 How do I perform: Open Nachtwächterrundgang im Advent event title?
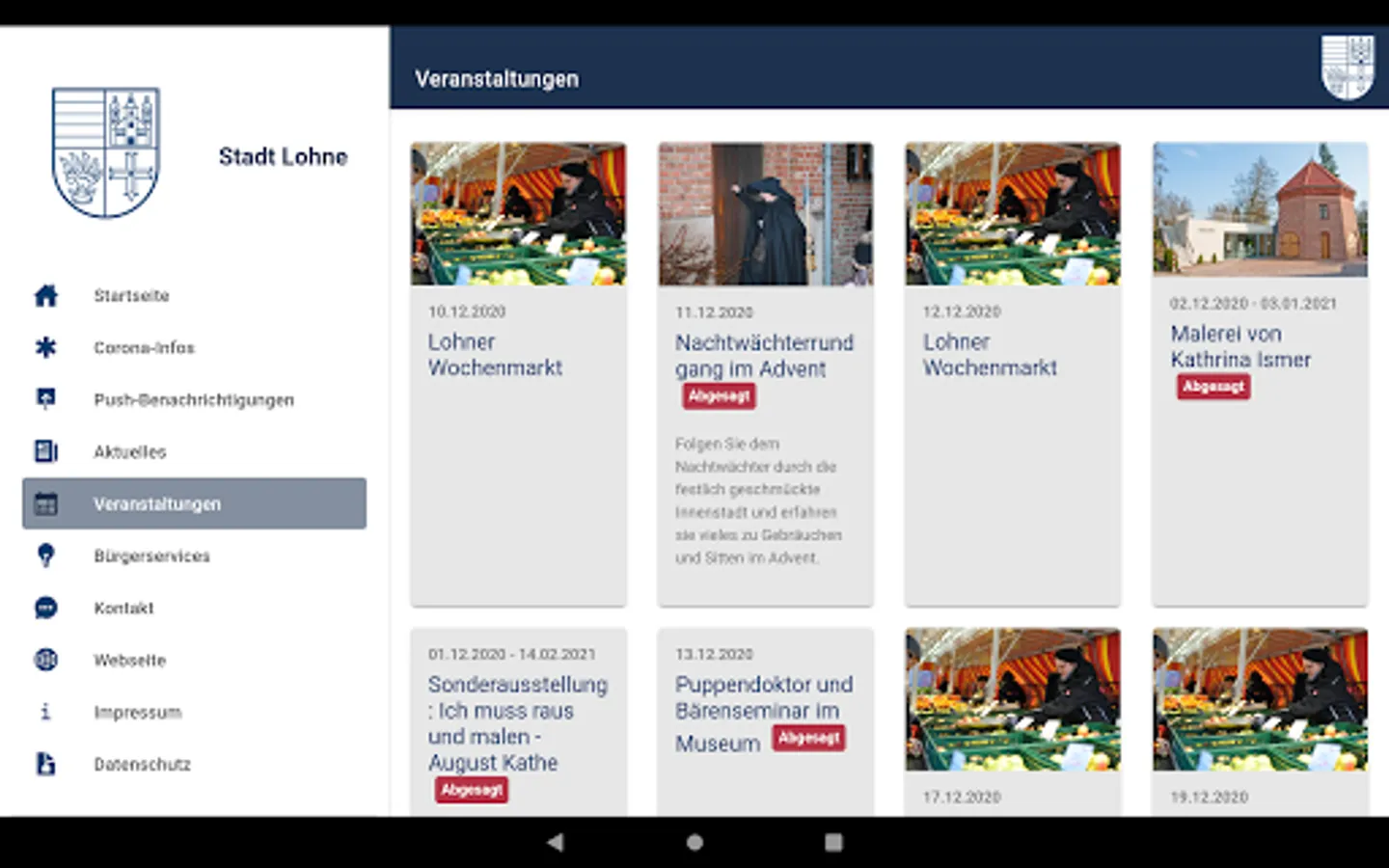(x=764, y=356)
